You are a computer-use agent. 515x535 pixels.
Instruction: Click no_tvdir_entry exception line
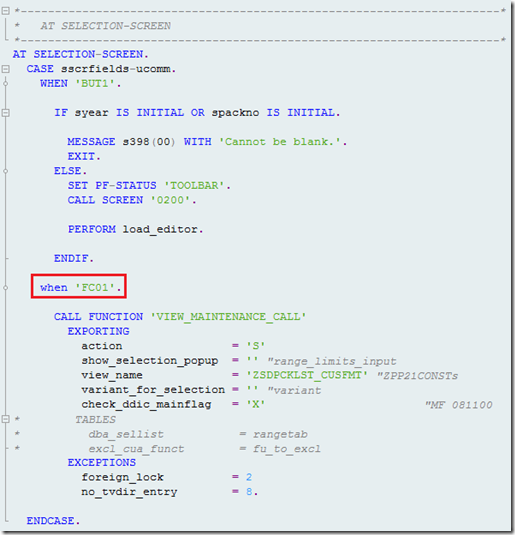(x=170, y=492)
